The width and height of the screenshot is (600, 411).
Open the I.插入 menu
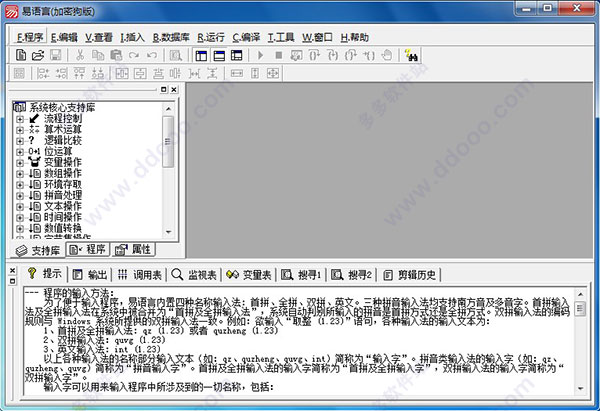click(132, 37)
